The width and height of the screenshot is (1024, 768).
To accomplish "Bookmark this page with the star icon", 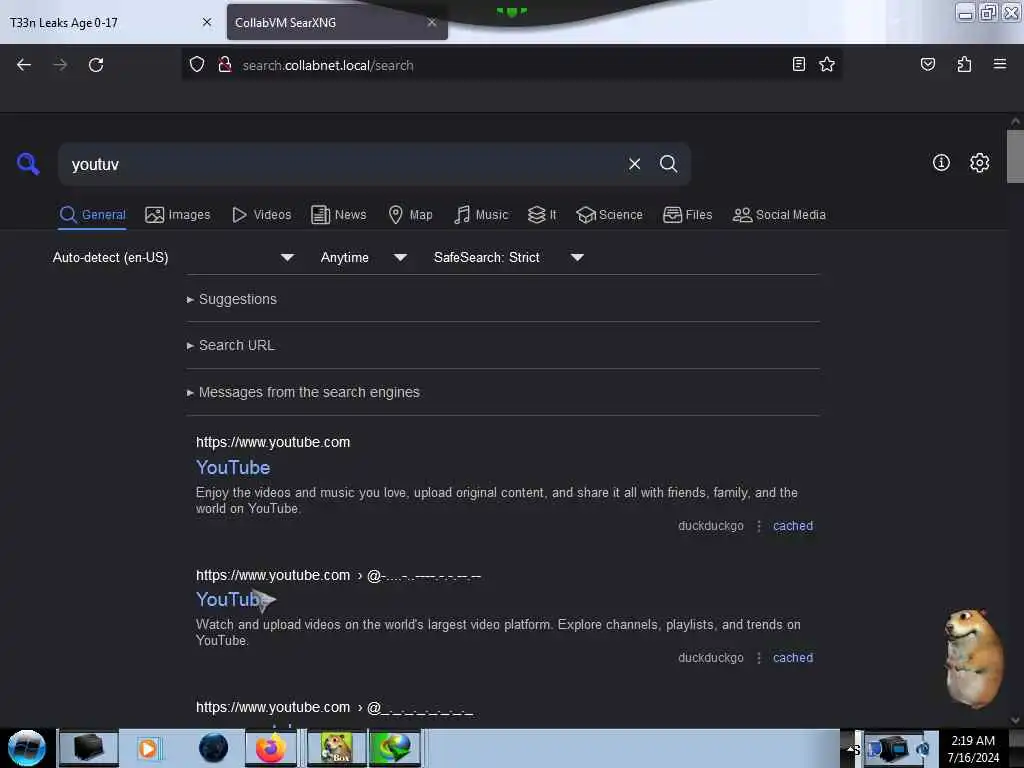I will pos(827,64).
